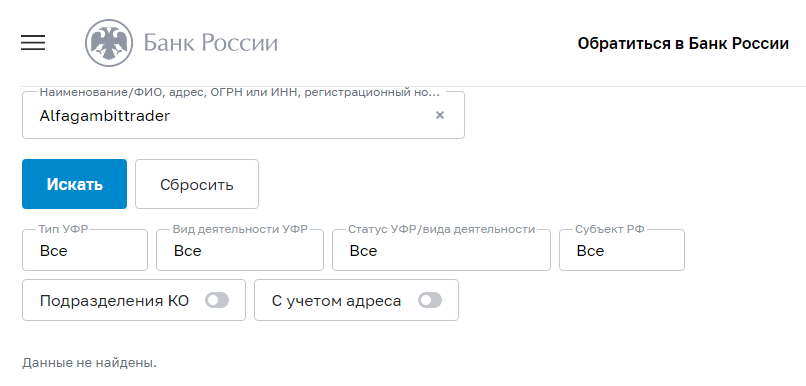Click the Bank of Russia eagle emblem
The width and height of the screenshot is (806, 386).
coord(108,43)
